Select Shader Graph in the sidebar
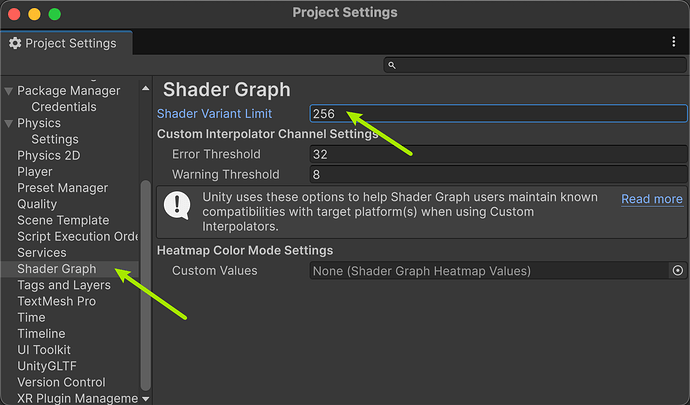 tap(57, 269)
